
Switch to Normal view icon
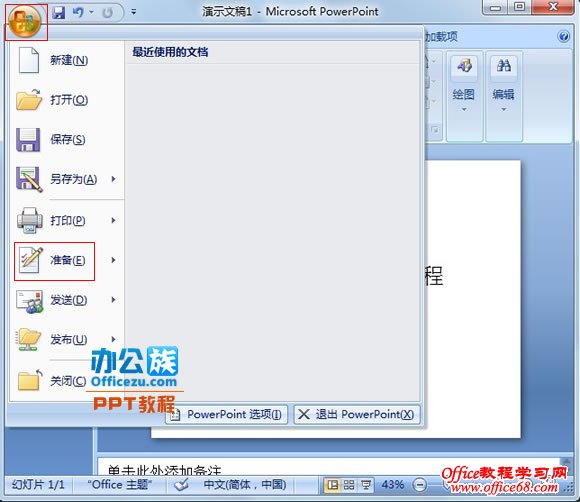(x=332, y=485)
